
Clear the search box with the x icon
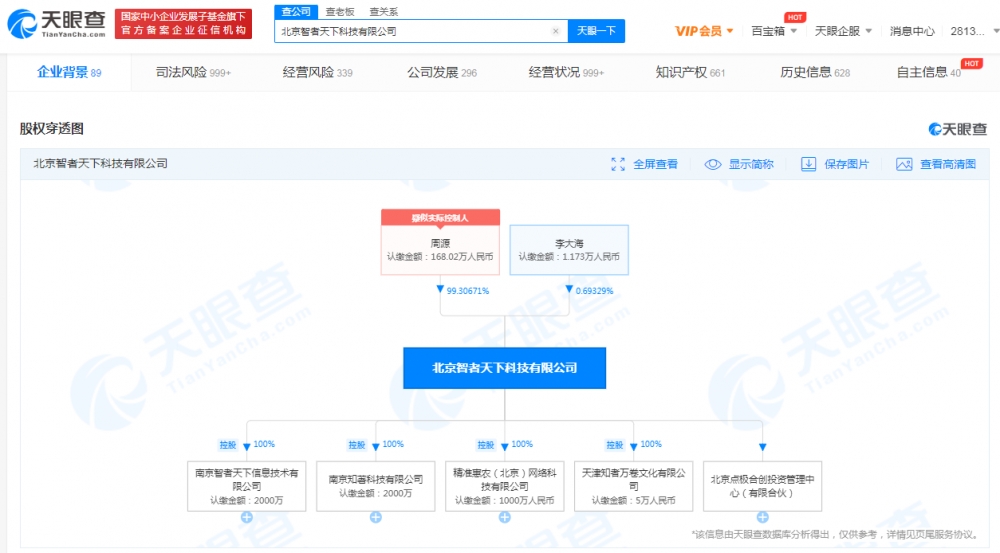tap(555, 31)
